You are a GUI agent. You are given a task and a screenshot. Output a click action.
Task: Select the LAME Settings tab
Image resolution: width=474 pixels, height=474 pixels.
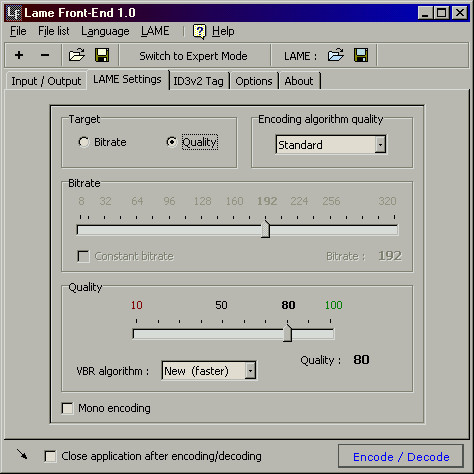click(127, 79)
